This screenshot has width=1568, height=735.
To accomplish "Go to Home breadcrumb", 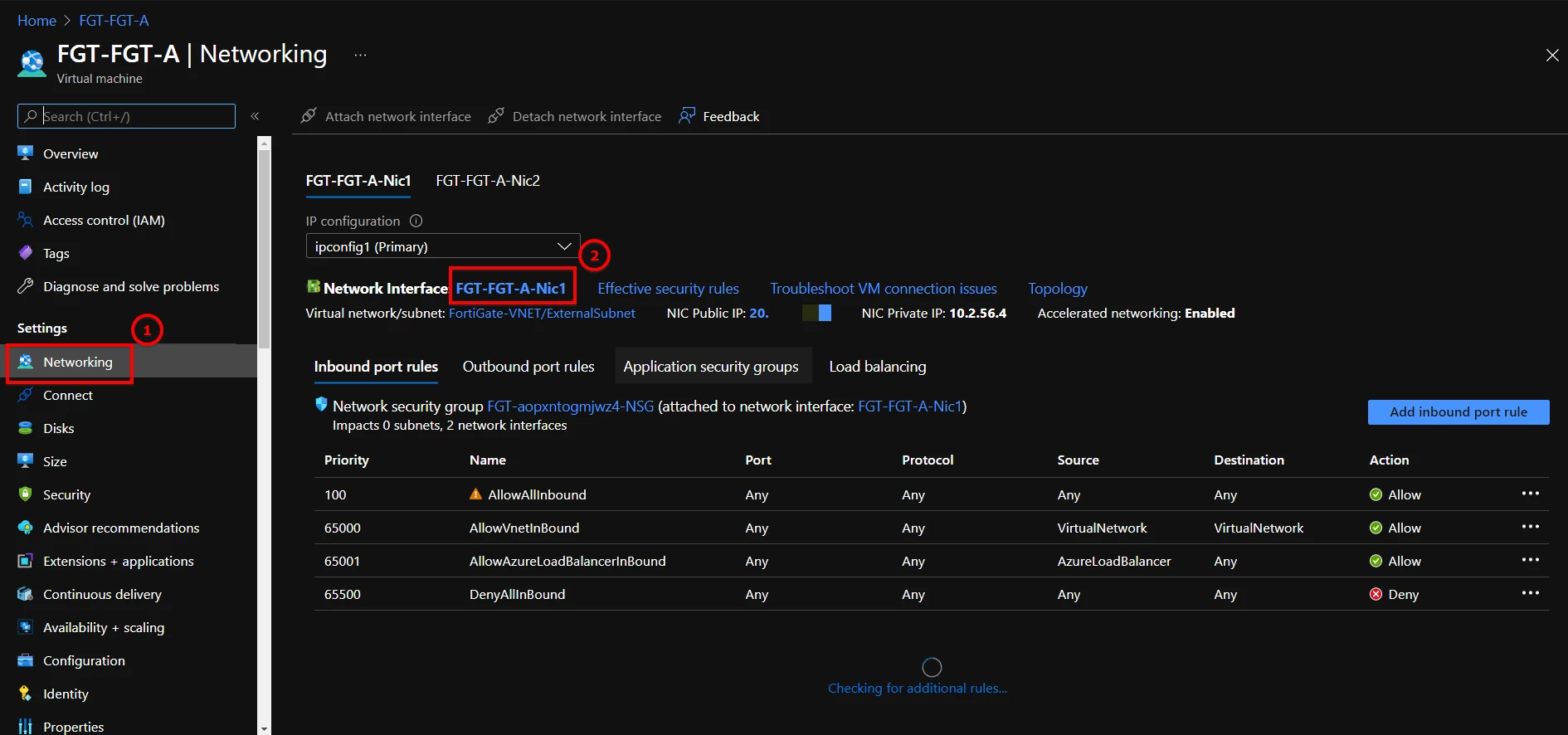I will click(37, 21).
